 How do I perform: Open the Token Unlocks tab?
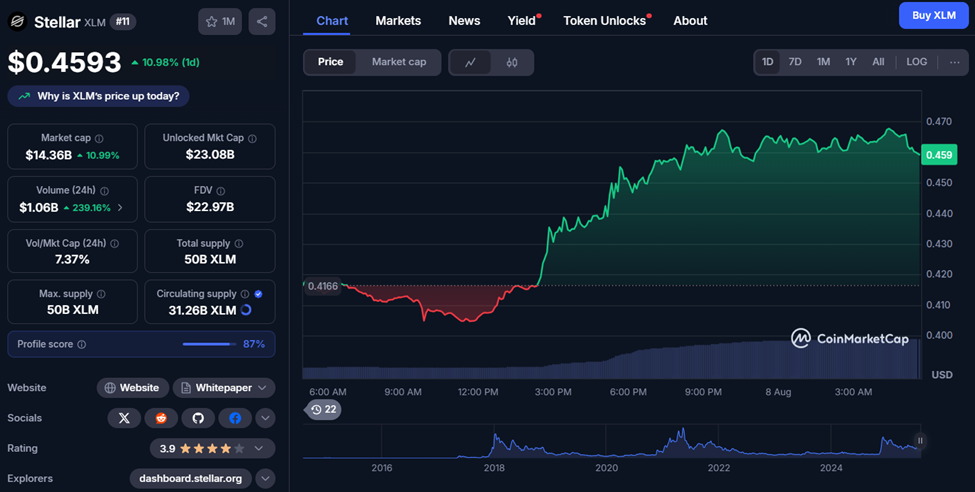[604, 21]
